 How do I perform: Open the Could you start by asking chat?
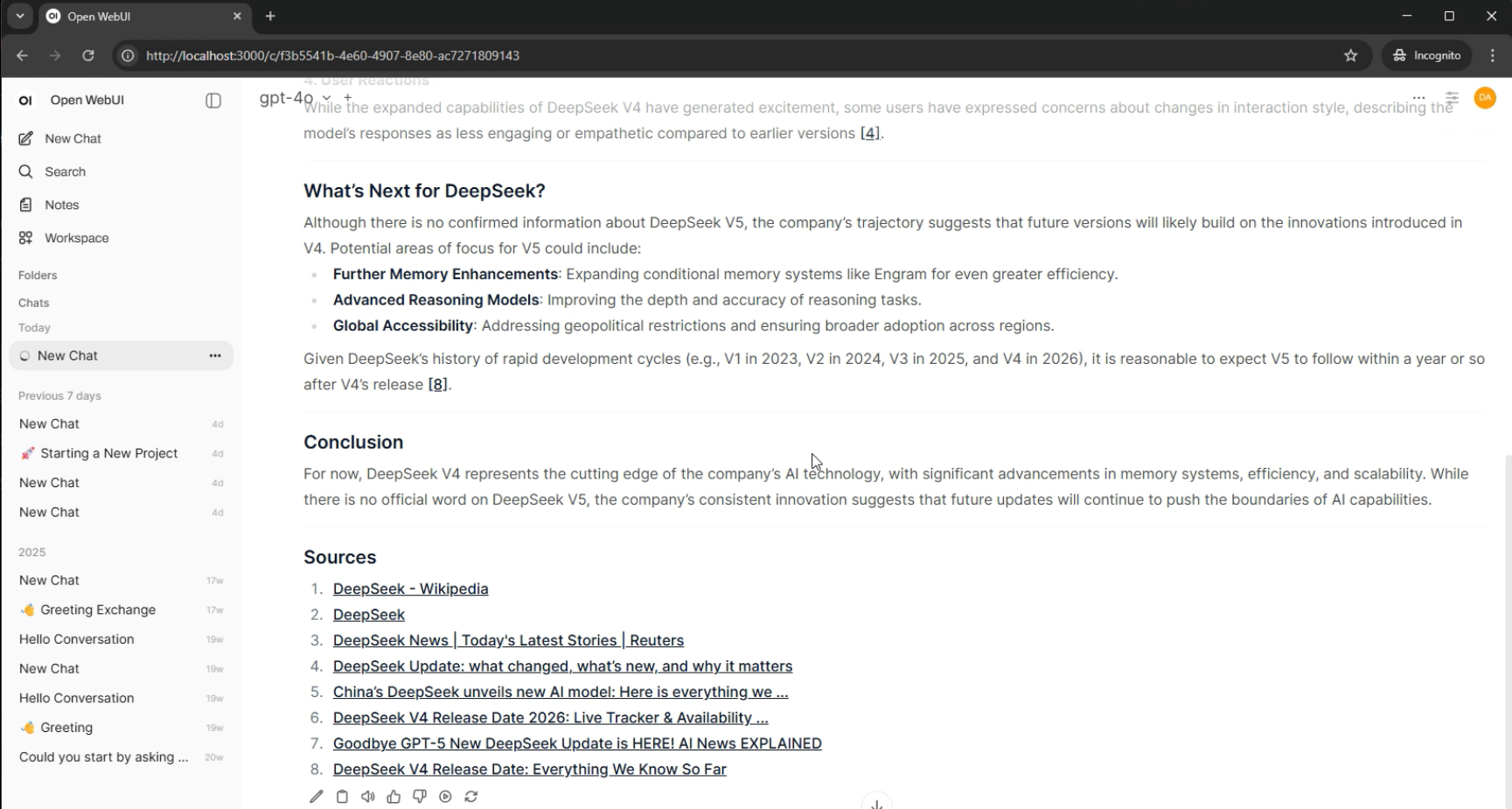(x=121, y=757)
